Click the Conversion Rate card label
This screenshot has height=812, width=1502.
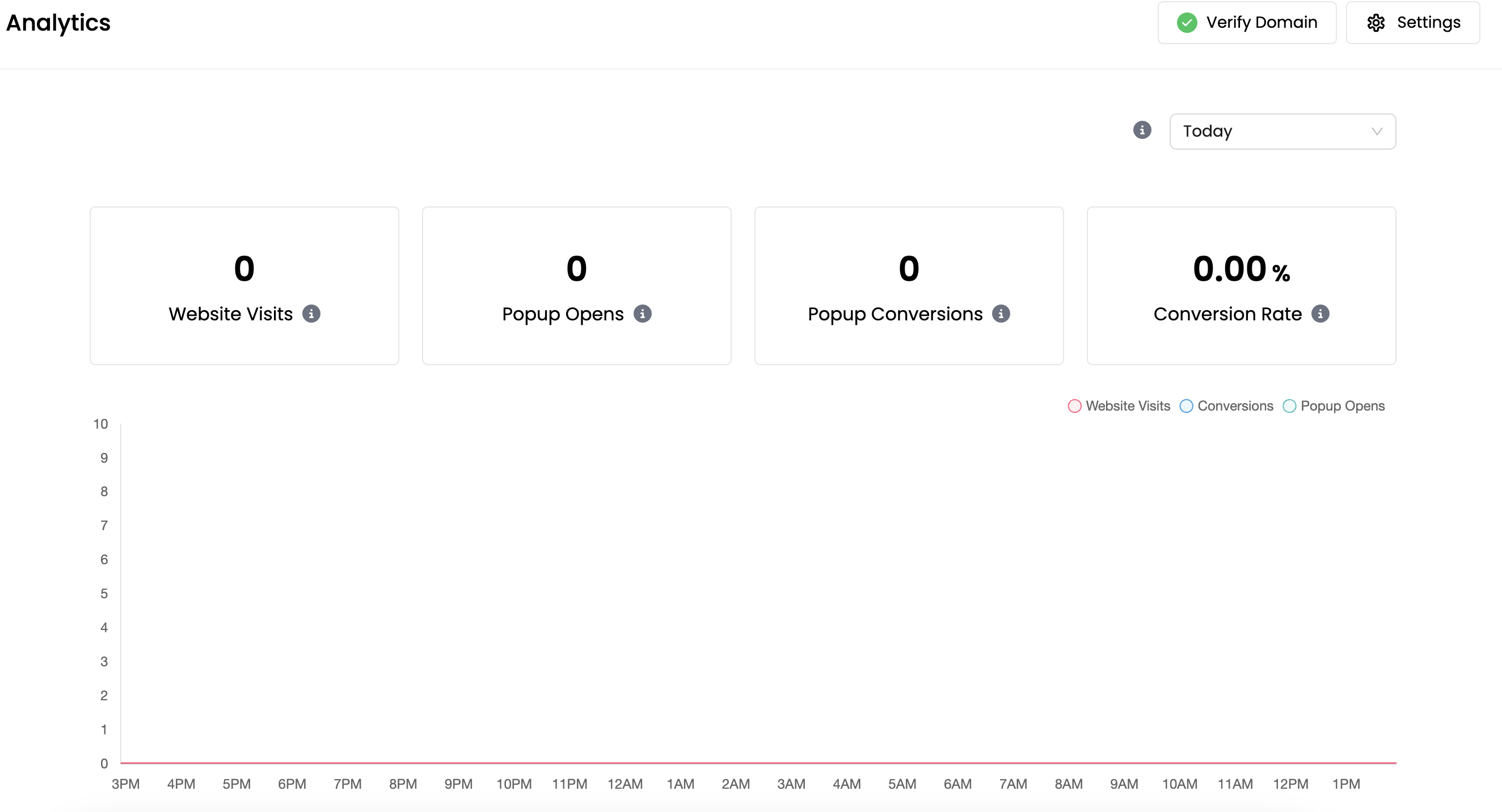point(1227,314)
